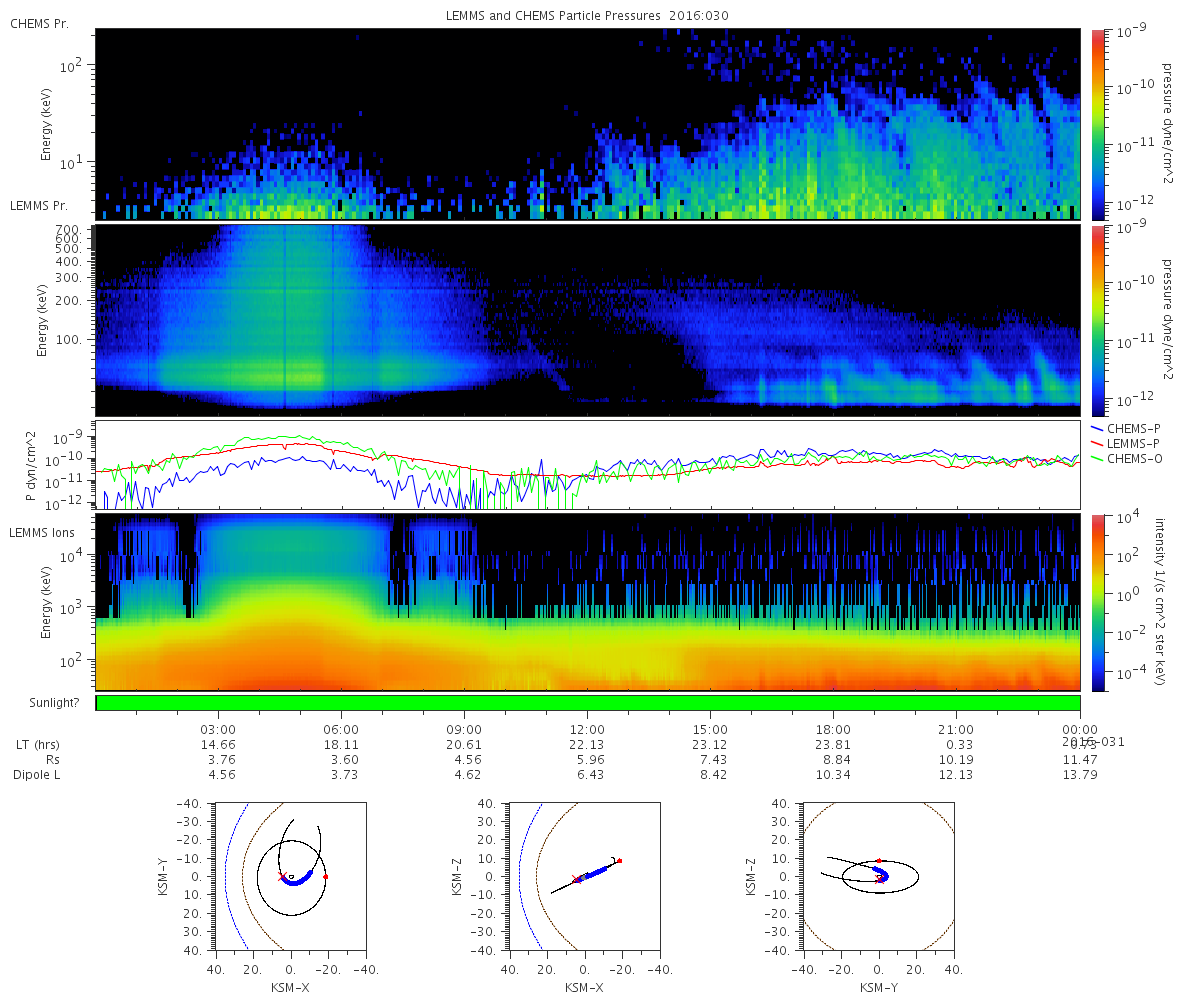This screenshot has height=1000, width=1200.
Task: Click the 09:00 time axis label
Action: [x=464, y=730]
